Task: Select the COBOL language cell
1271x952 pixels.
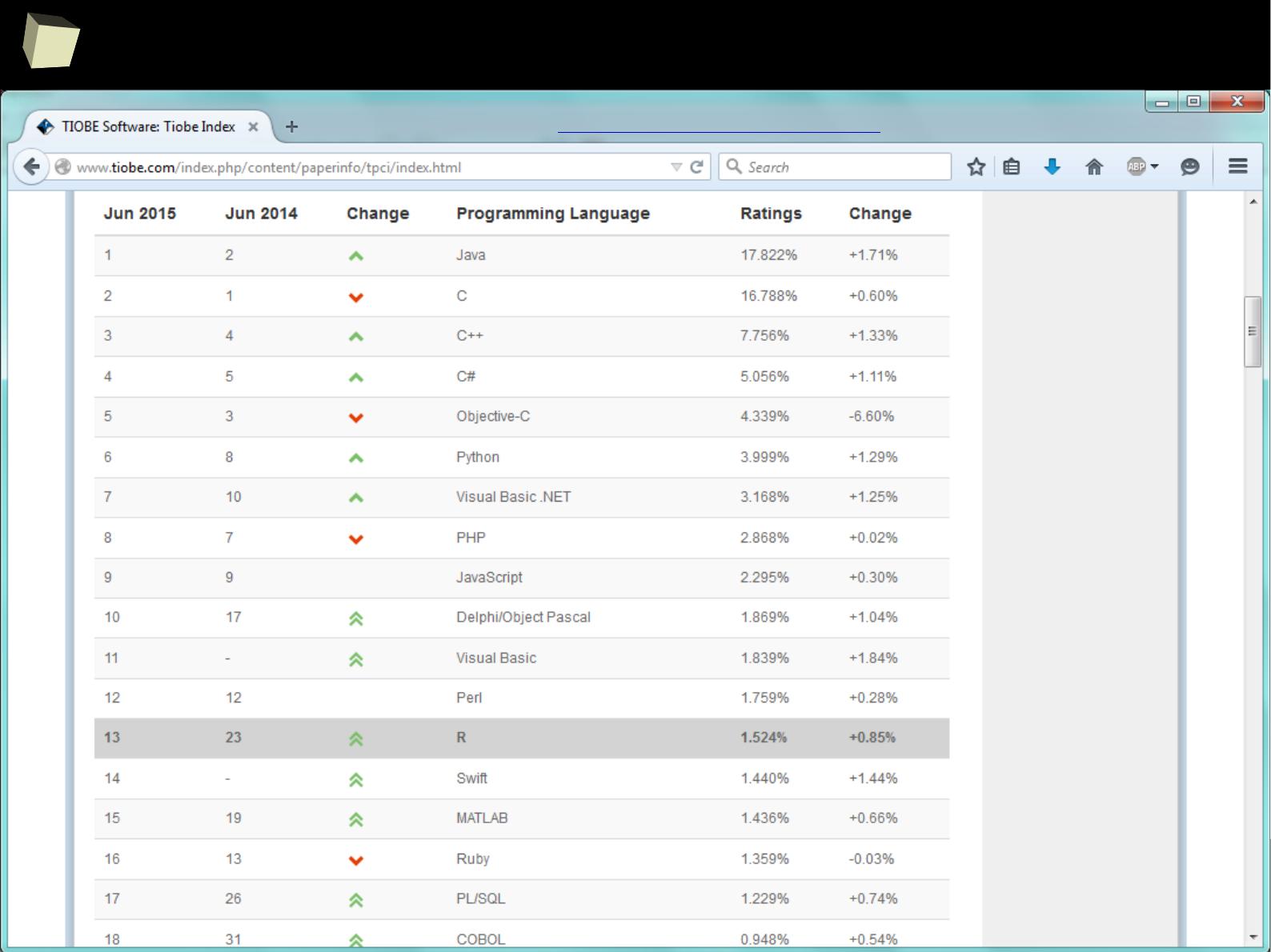Action: [481, 939]
